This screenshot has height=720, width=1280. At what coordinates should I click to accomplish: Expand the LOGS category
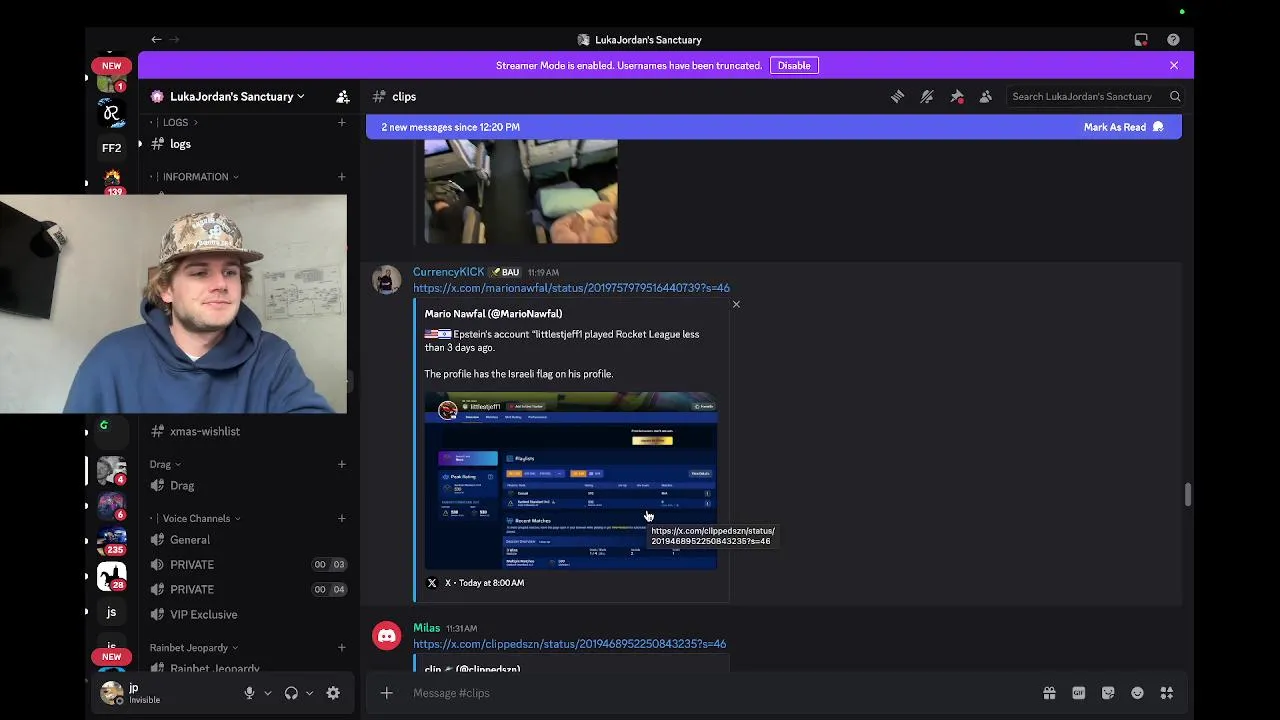coord(180,122)
